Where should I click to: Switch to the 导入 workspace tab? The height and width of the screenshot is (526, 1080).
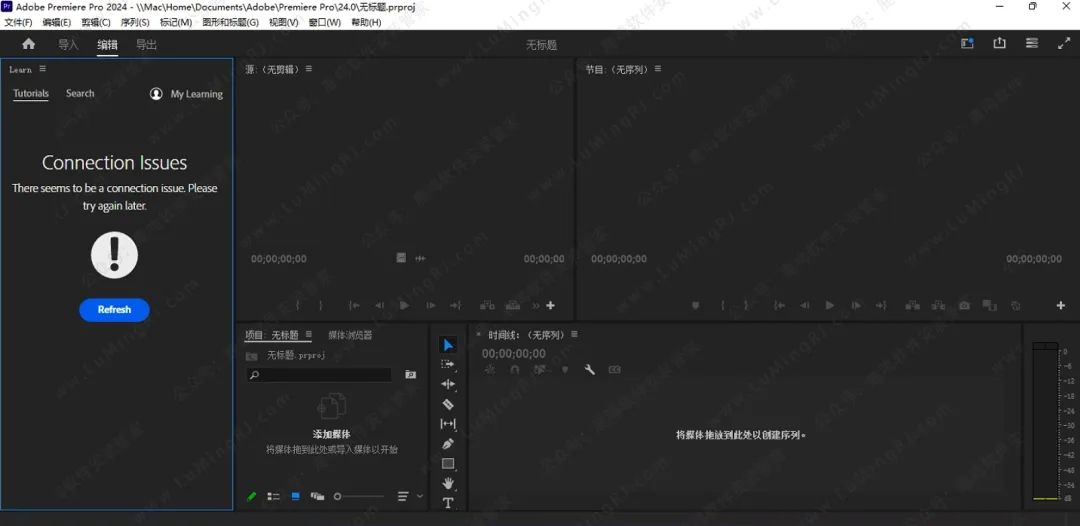[68, 45]
